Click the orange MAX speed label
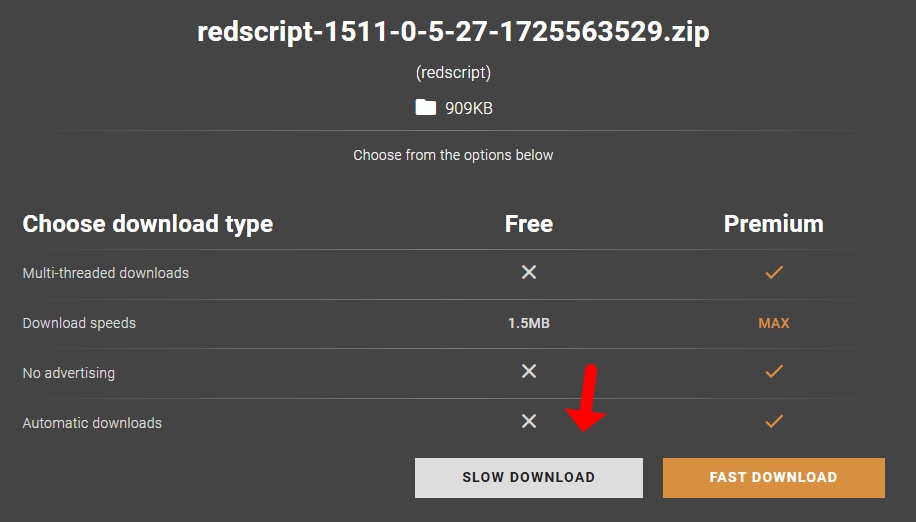Image resolution: width=916 pixels, height=522 pixels. pos(773,323)
